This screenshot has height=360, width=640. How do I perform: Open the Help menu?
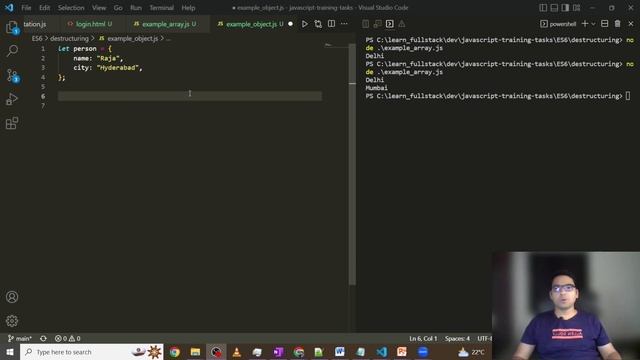tap(188, 8)
